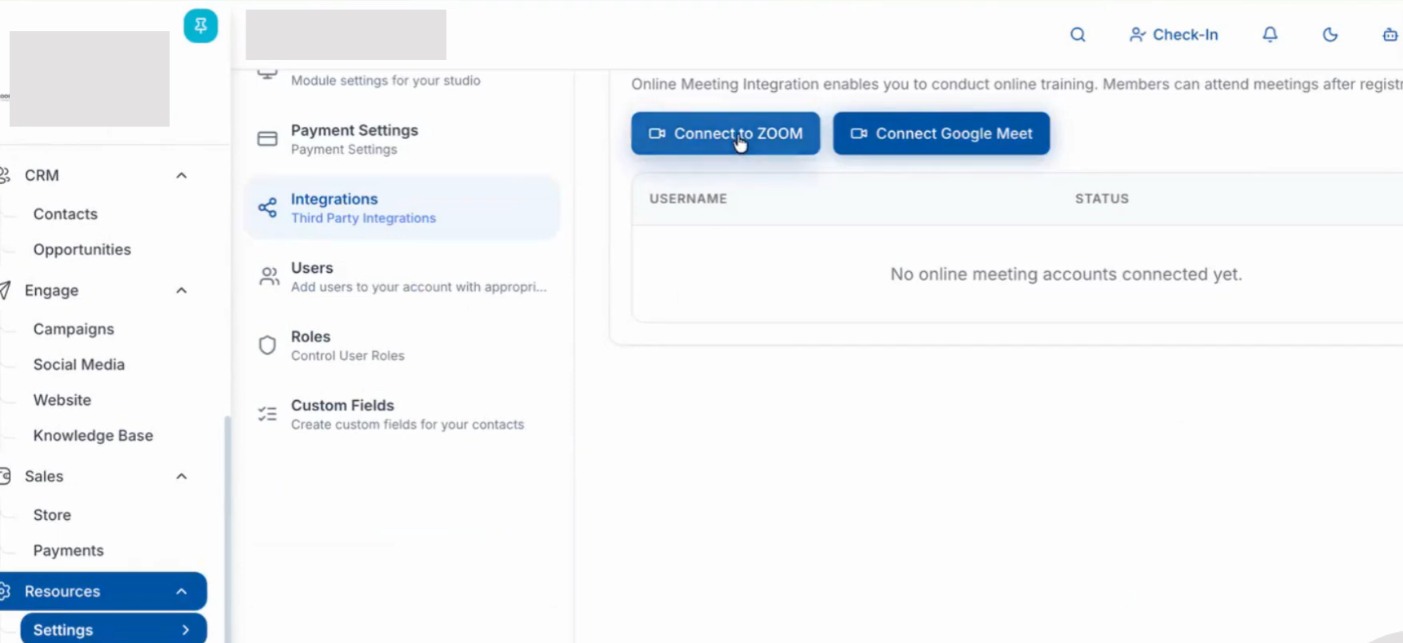Viewport: 1403px width, 643px height.
Task: Click the Roles shield icon
Action: [267, 345]
